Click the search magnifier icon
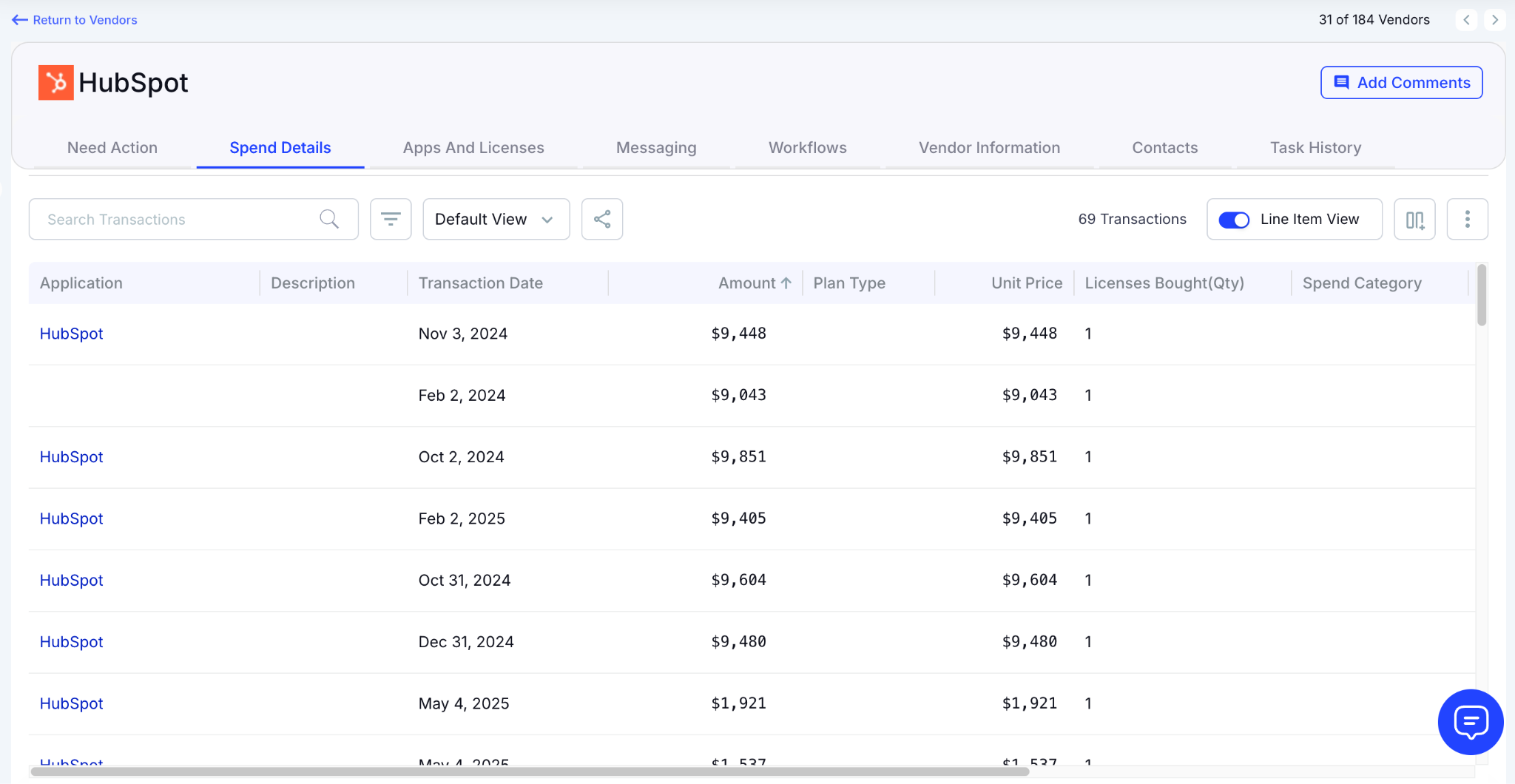The width and height of the screenshot is (1515, 784). [329, 219]
